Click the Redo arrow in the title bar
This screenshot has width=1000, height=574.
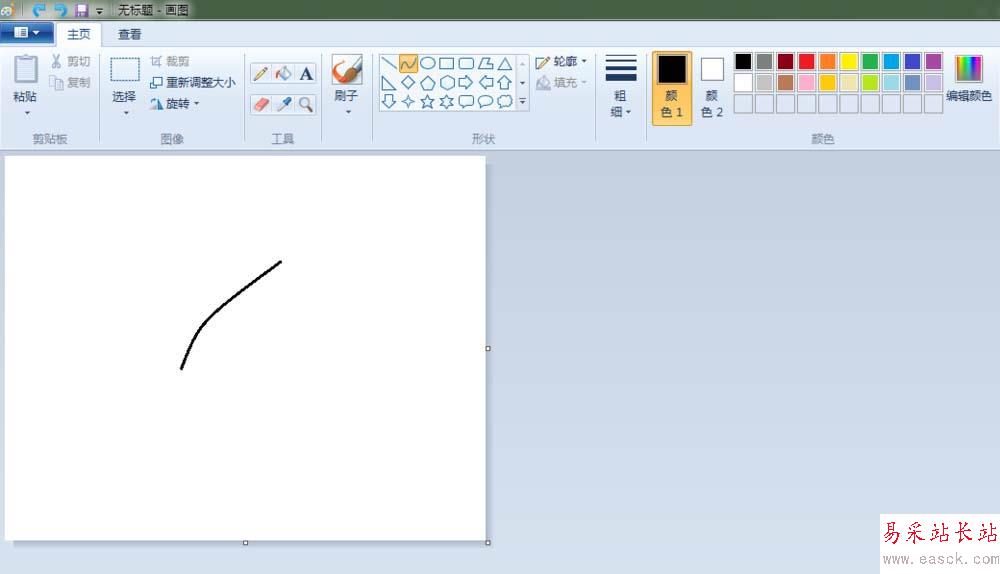point(60,10)
